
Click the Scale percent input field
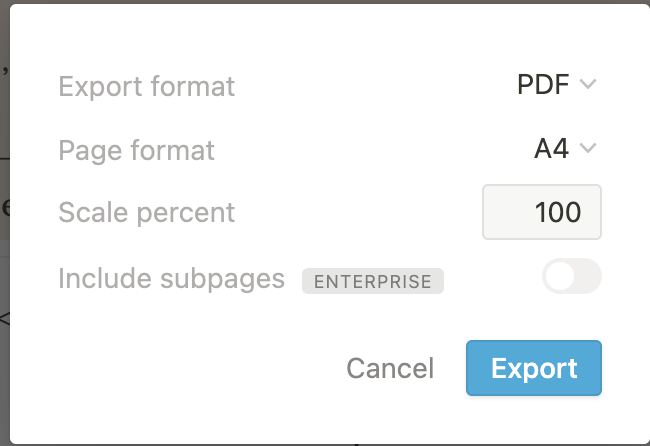click(541, 212)
